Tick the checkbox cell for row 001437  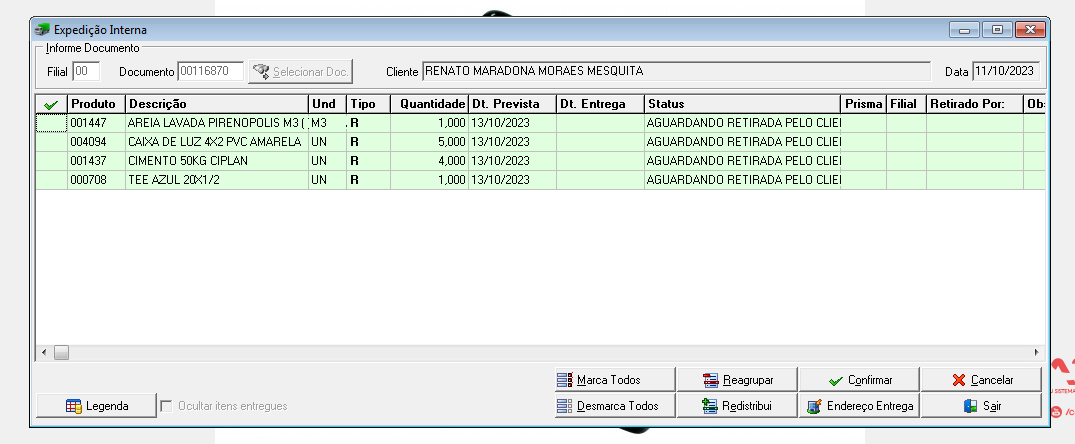coord(51,161)
